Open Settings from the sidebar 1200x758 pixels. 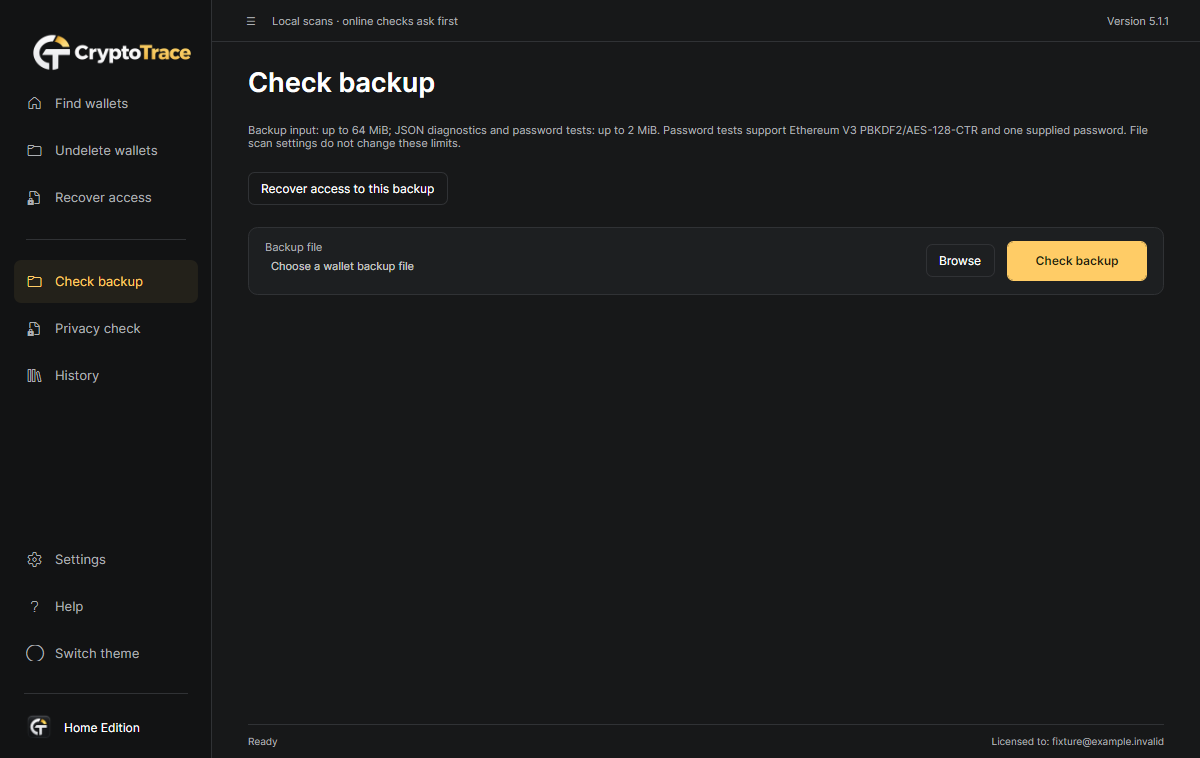click(106, 559)
